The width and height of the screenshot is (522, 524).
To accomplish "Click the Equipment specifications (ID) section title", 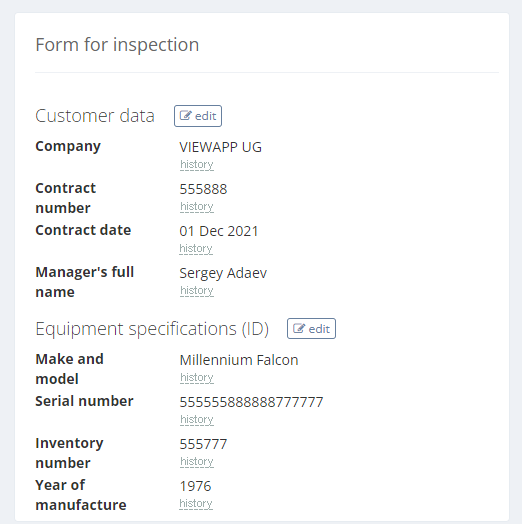I will (152, 329).
